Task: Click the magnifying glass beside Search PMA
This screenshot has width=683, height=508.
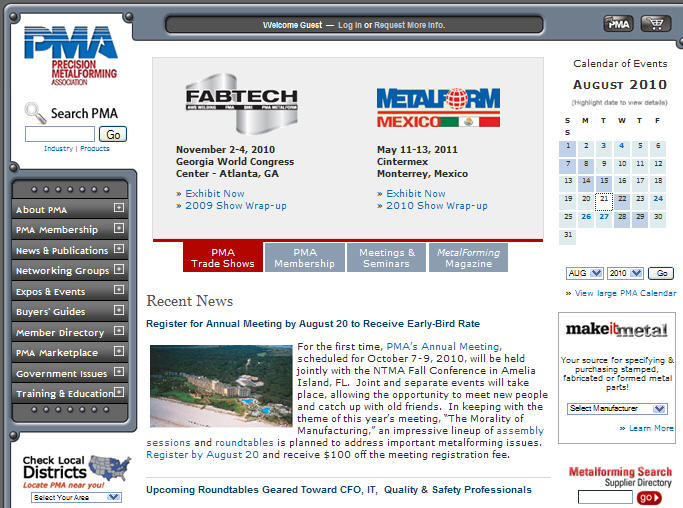Action: coord(35,113)
